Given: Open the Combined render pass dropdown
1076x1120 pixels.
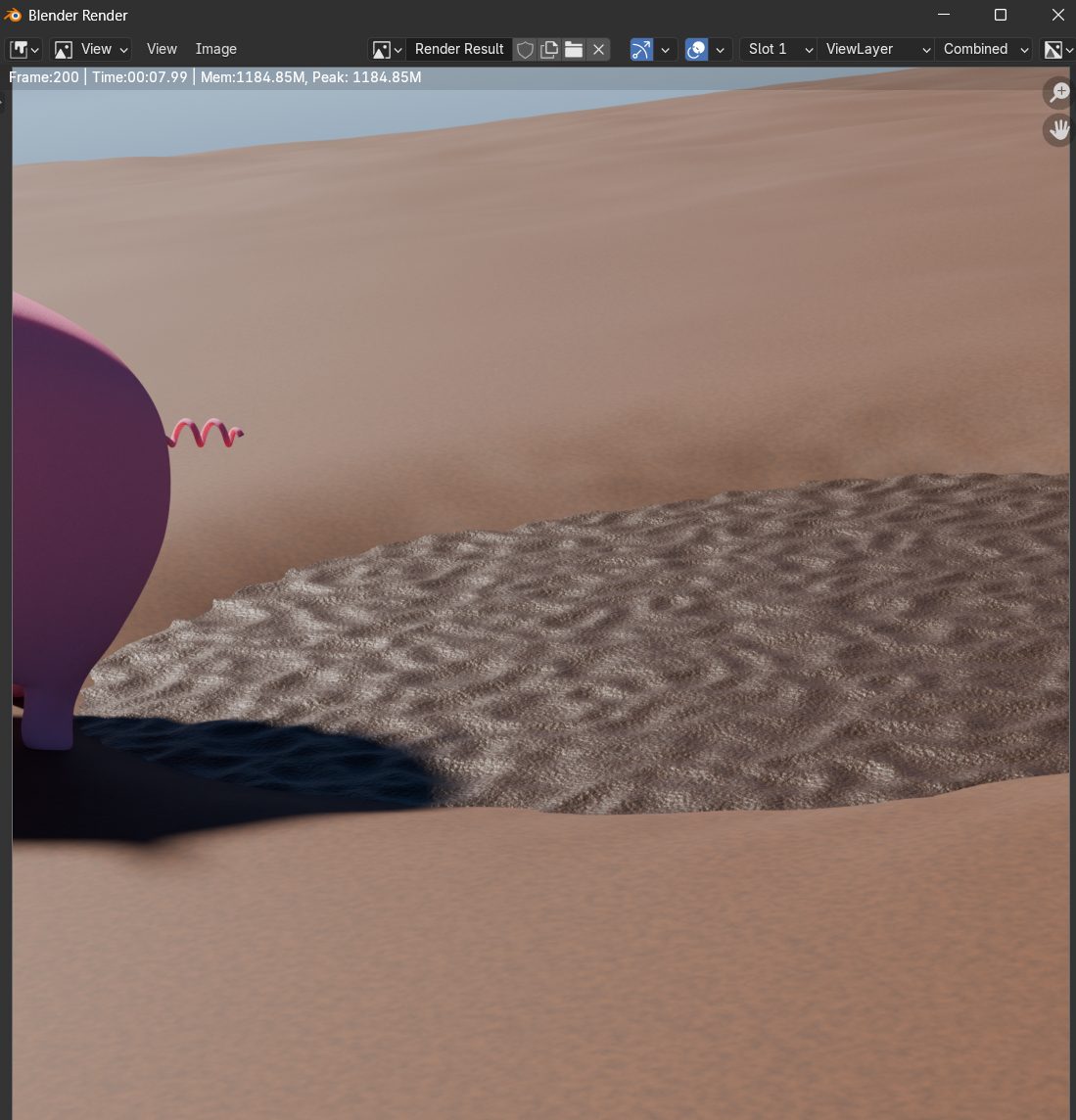Looking at the screenshot, I should (x=984, y=49).
